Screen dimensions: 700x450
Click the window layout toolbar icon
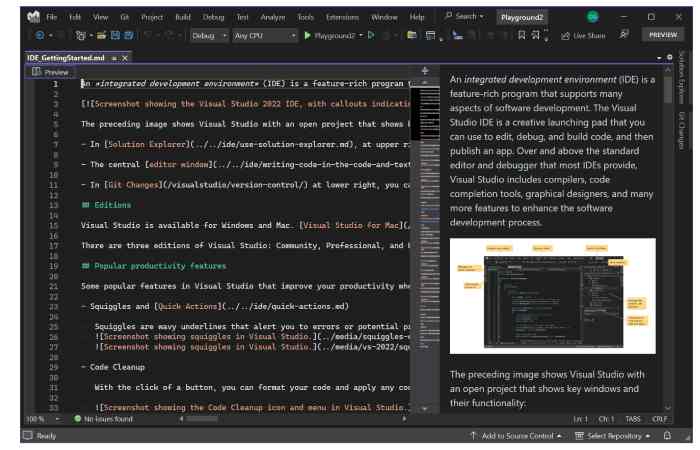[x=430, y=35]
